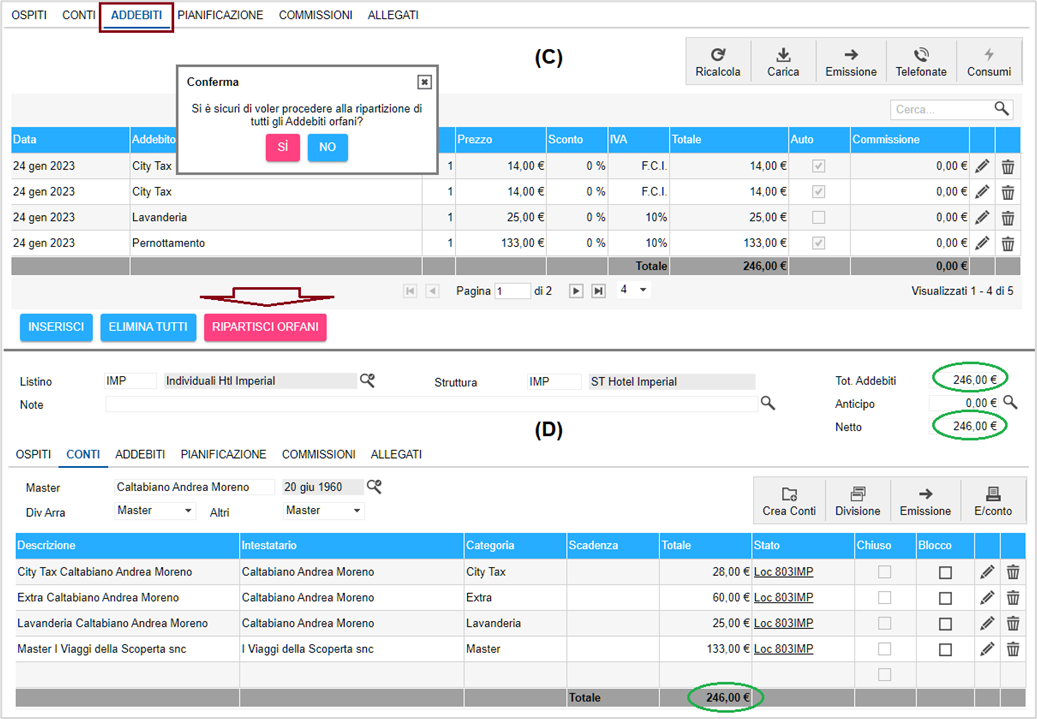This screenshot has height=719, width=1037.
Task: Check Blocco for Master I Viaggi account
Action: click(945, 650)
